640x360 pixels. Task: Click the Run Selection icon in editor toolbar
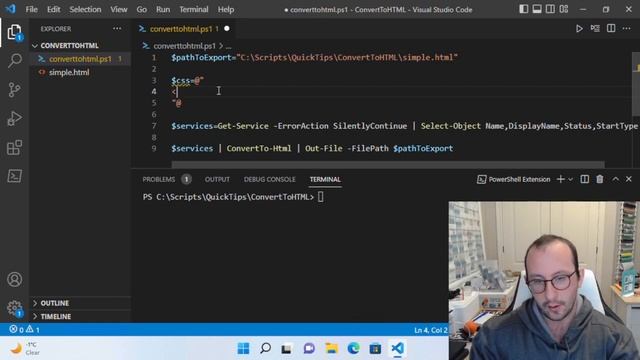[595, 29]
